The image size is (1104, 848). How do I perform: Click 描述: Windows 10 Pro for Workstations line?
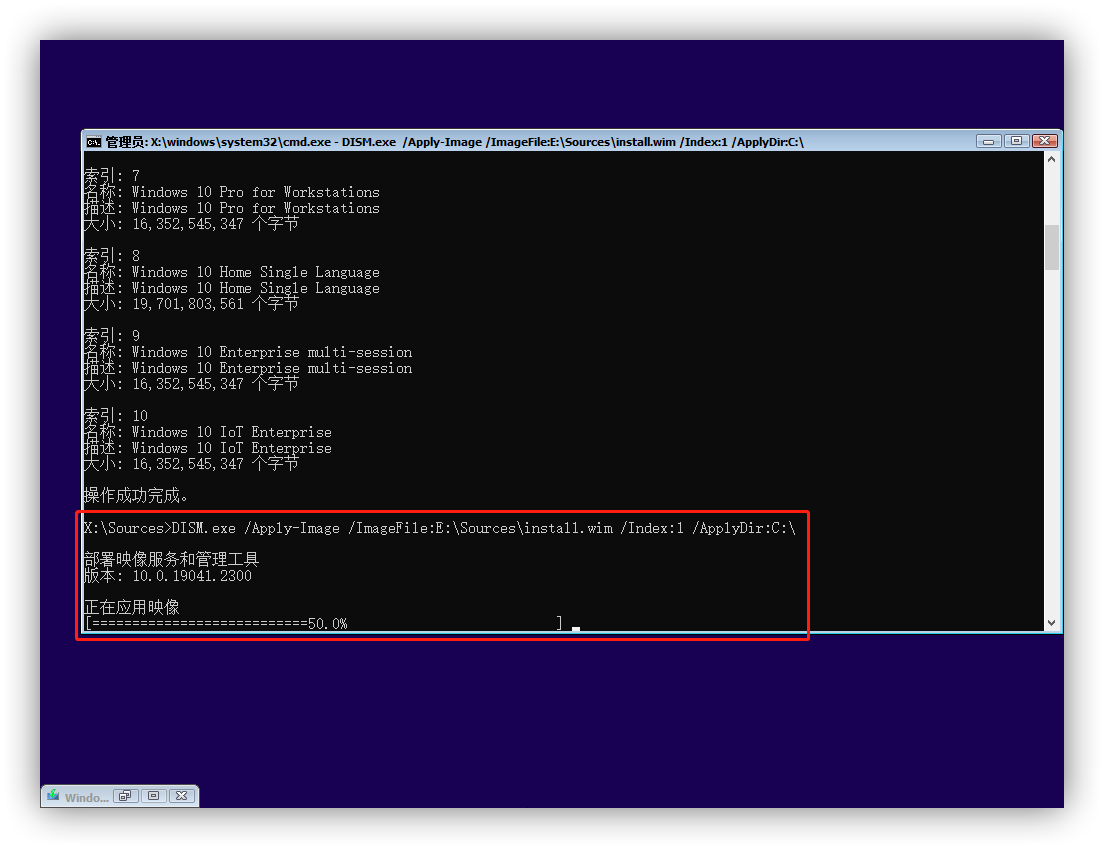coord(232,208)
